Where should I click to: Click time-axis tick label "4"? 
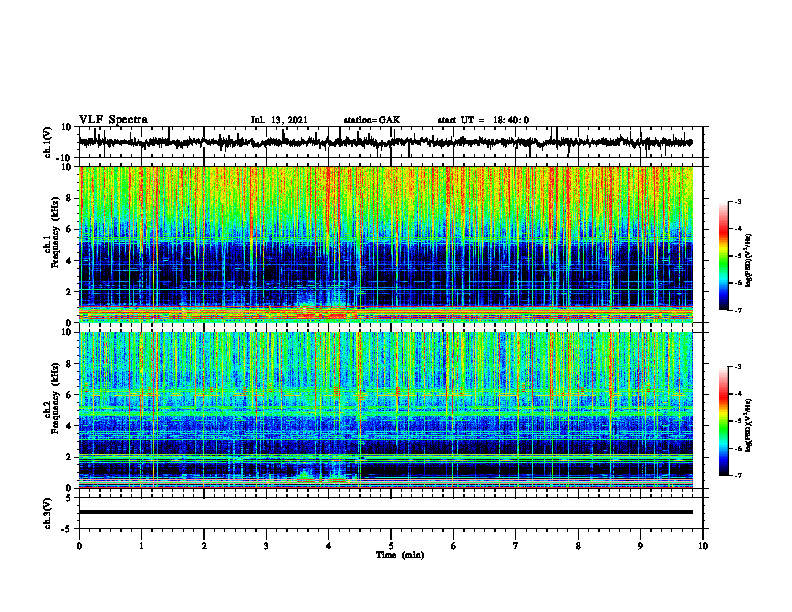[x=329, y=546]
